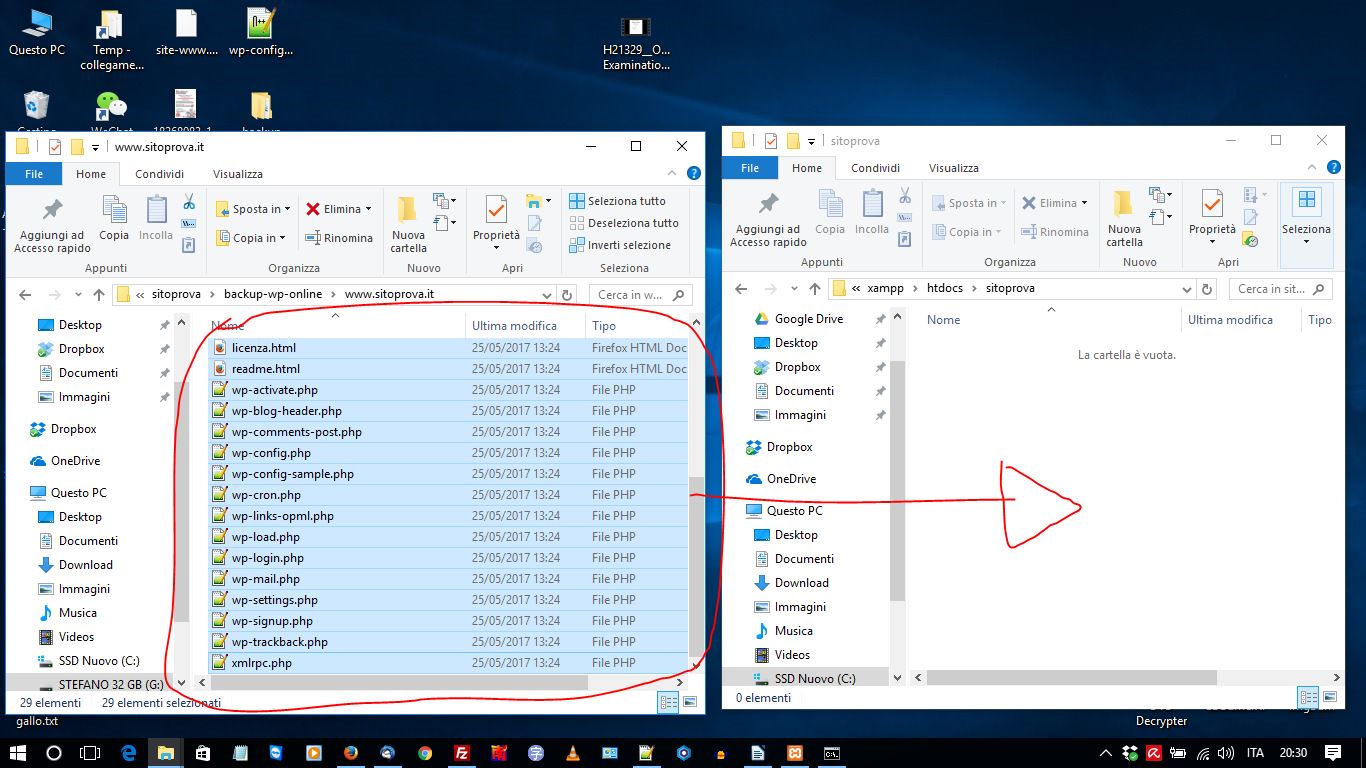This screenshot has height=768, width=1366.
Task: Switch to Visualizza tab in www.sitoprova.it window
Action: tap(238, 174)
